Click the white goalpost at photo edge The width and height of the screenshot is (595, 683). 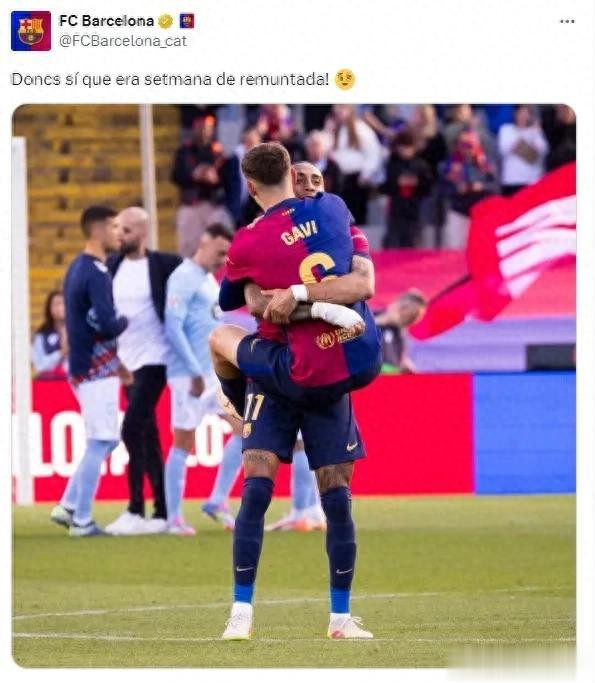(x=21, y=320)
